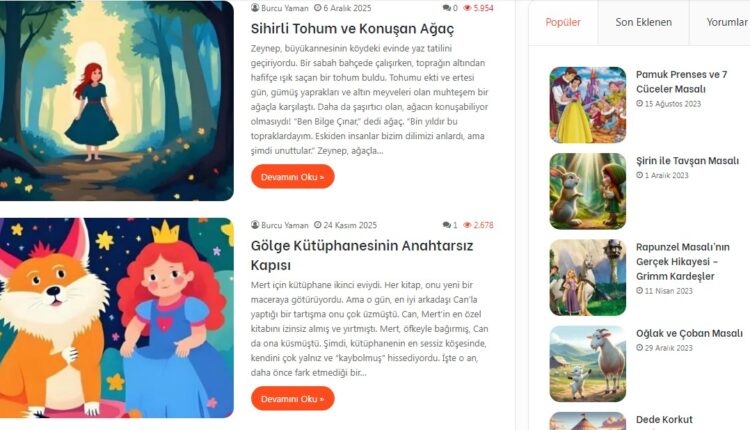This screenshot has height=430, width=750.
Task: Open Pamuk Prenses ve 7 Cüceler thumbnail
Action: point(588,105)
